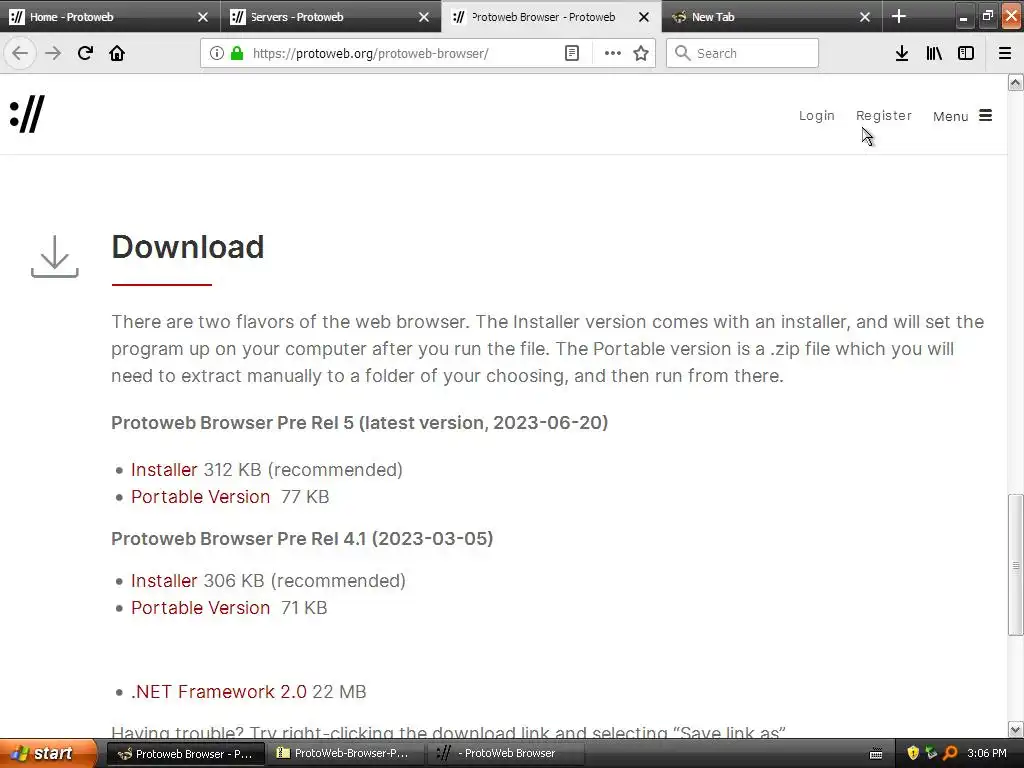Show site information icon in address bar
Screen dimensions: 1024x768
216,53
